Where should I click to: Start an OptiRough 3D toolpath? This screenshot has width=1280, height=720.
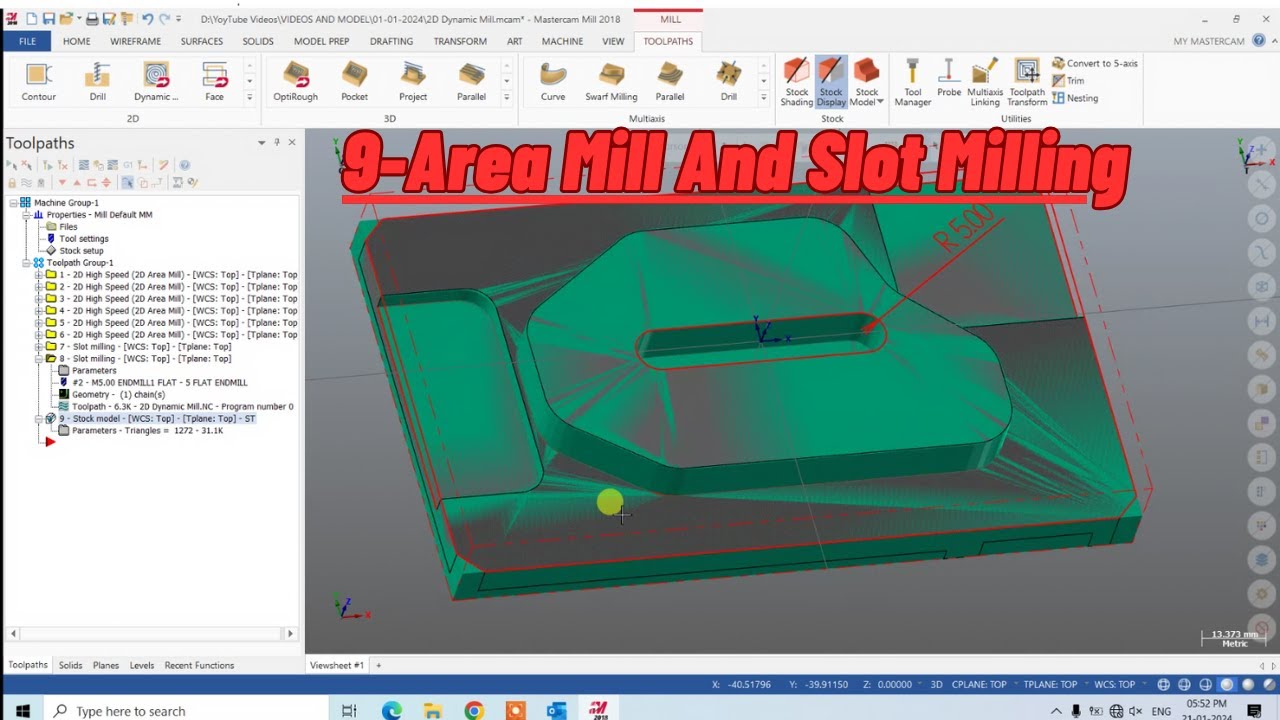tap(295, 81)
